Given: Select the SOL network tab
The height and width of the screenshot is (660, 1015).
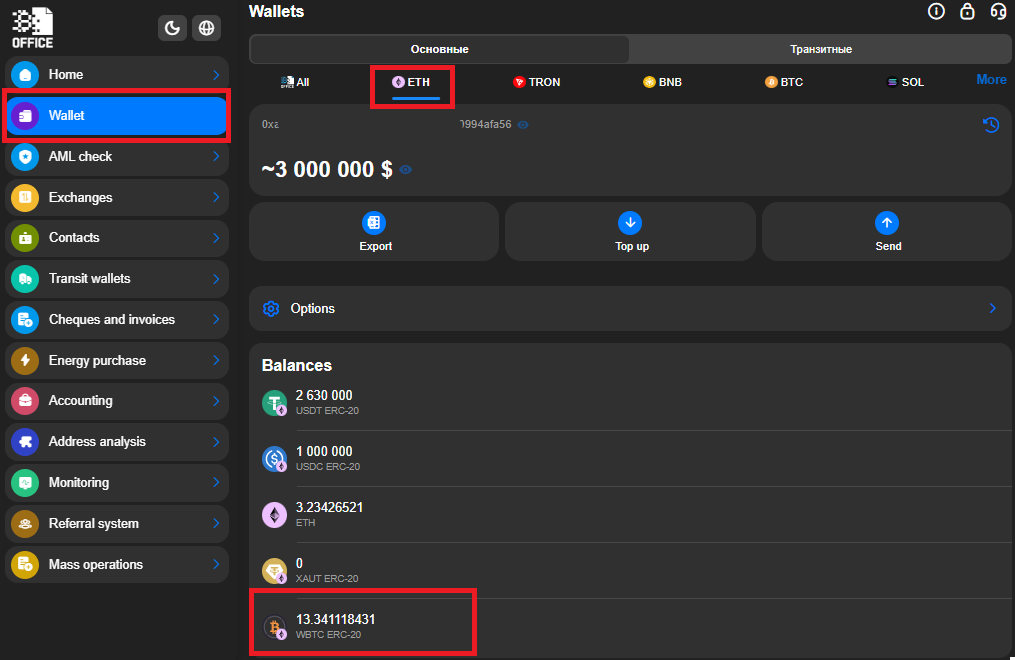Looking at the screenshot, I should [905, 82].
